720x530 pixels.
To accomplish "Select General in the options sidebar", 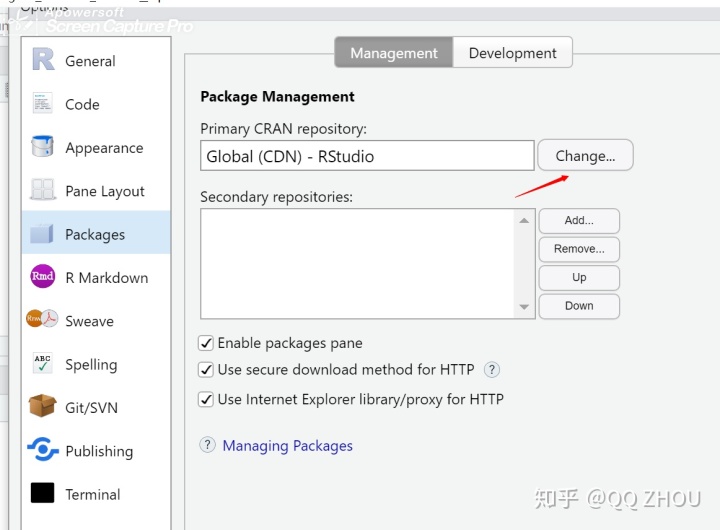I will 90,61.
